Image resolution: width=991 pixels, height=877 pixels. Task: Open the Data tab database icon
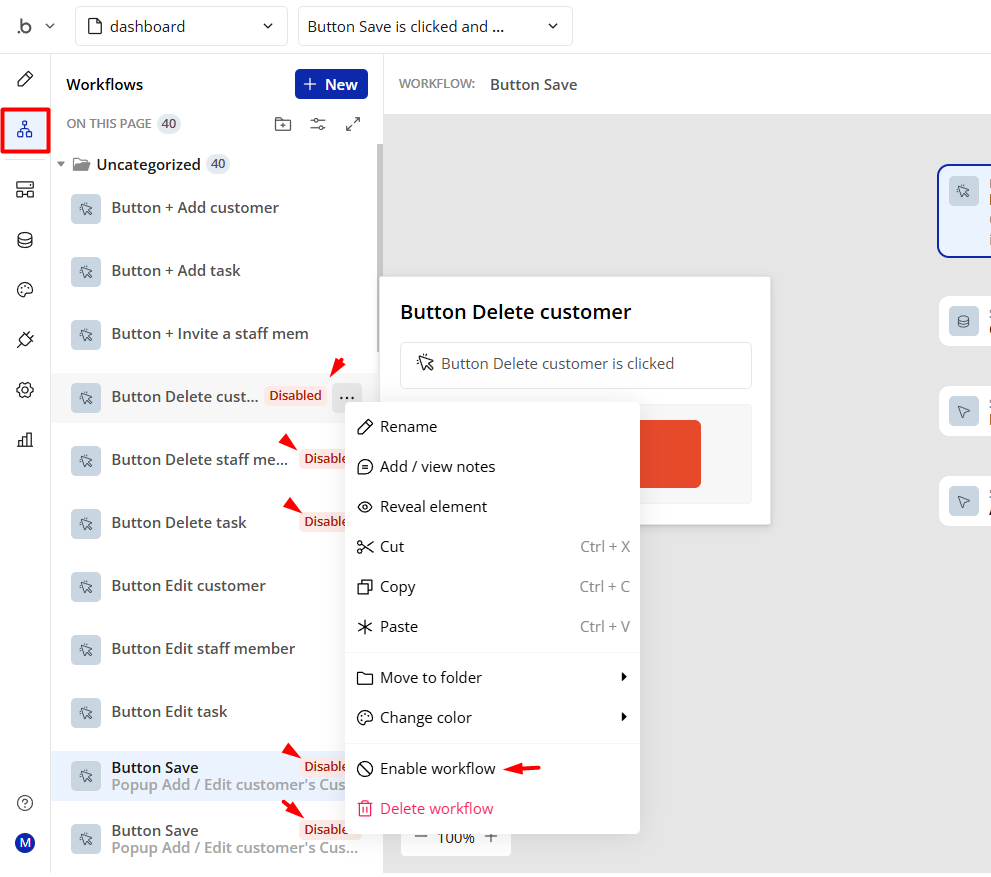tap(25, 240)
